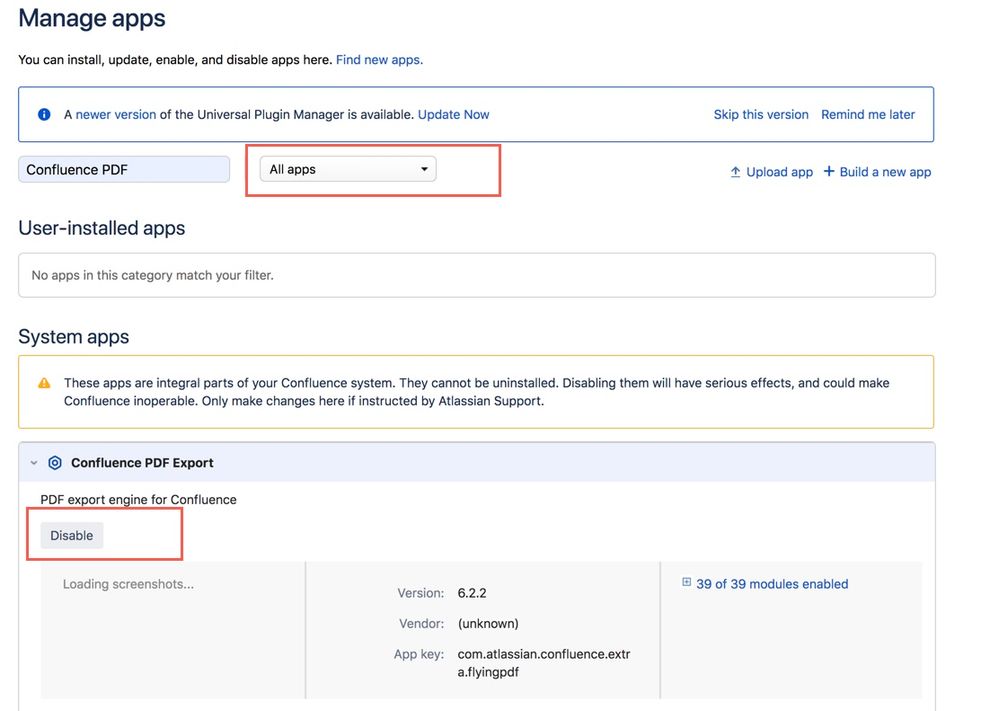Collapse the Confluence PDF Export row chevron
The image size is (999, 711).
34,463
